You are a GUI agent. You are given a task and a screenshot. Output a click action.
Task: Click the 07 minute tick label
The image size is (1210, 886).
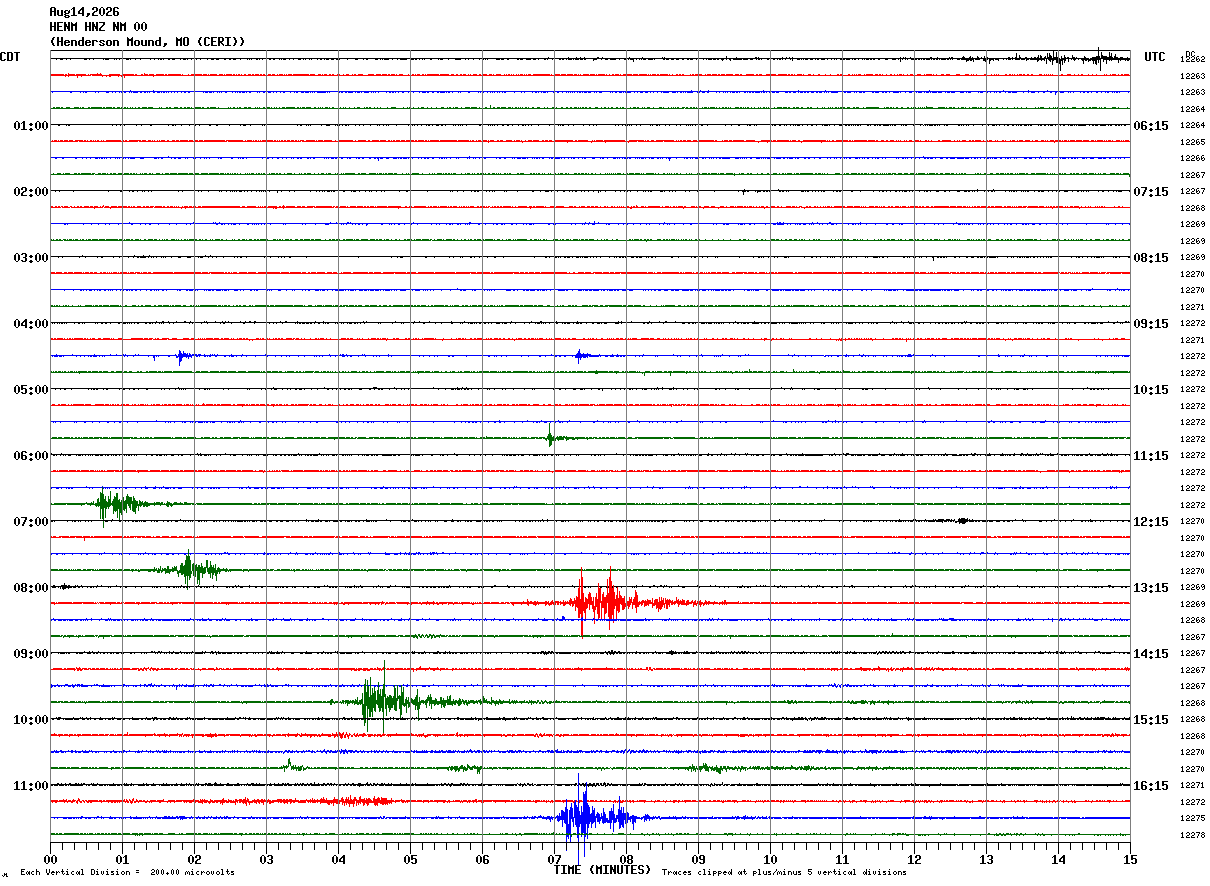pos(554,860)
